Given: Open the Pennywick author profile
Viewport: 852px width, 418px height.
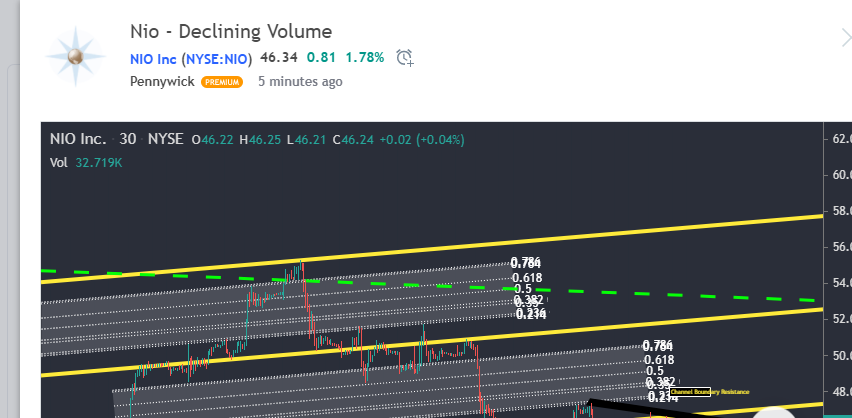Looking at the screenshot, I should 162,82.
